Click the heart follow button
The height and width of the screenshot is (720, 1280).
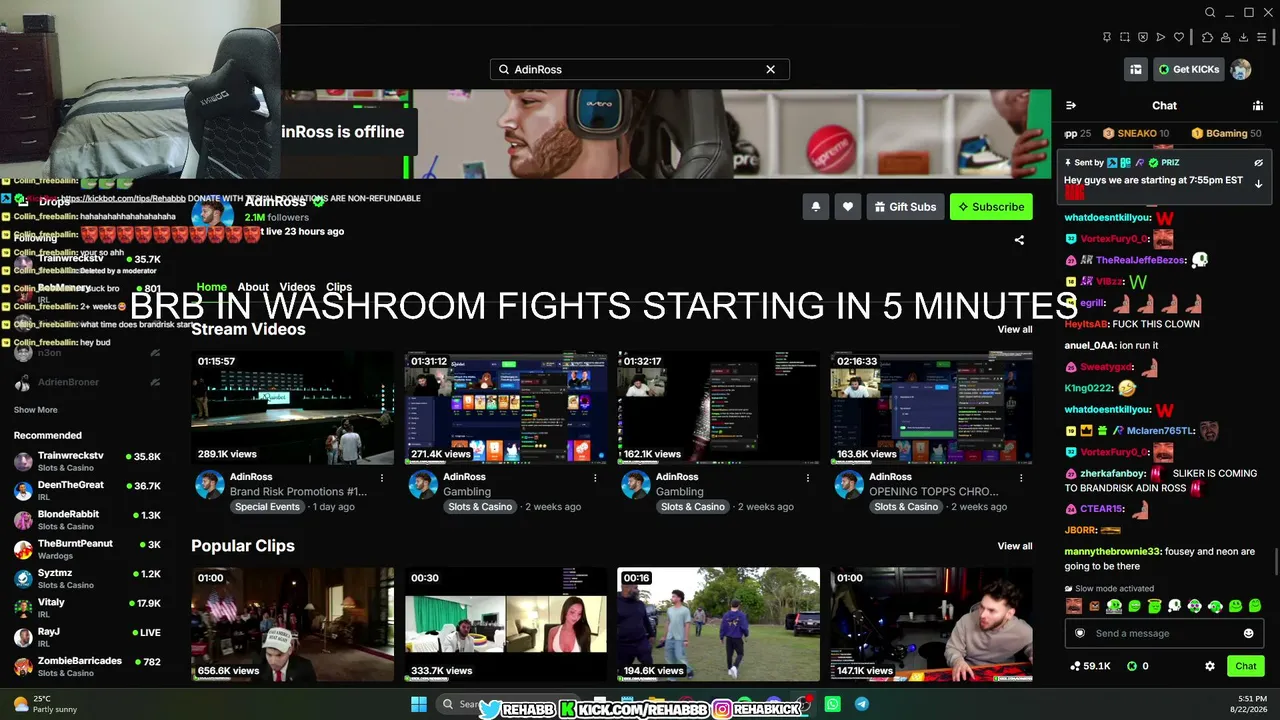848,207
